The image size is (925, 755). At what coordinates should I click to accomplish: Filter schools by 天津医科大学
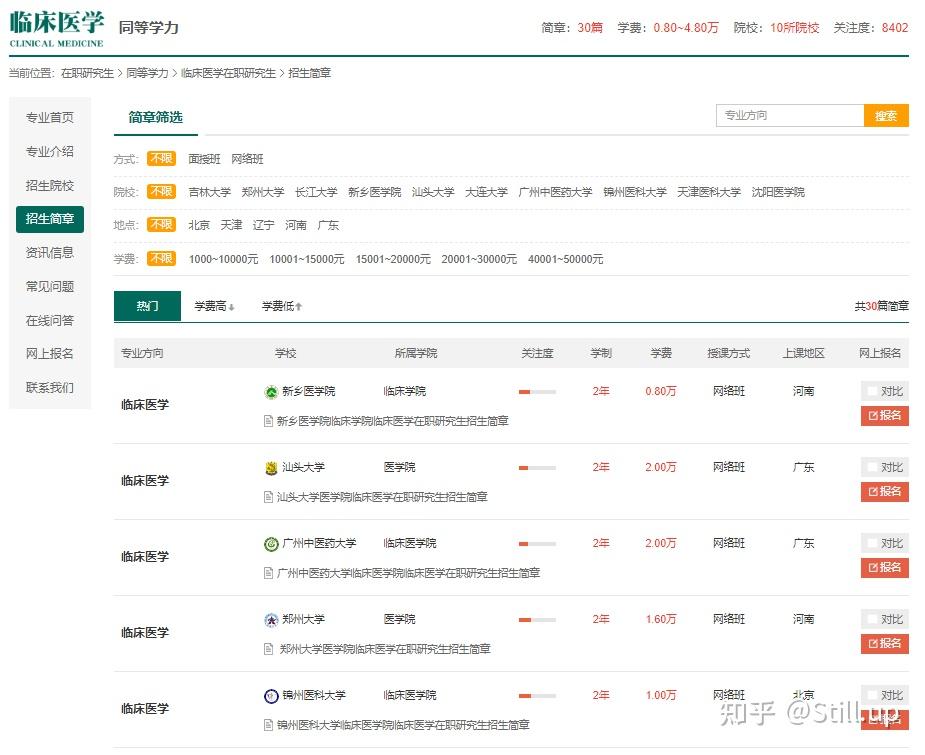click(x=708, y=192)
